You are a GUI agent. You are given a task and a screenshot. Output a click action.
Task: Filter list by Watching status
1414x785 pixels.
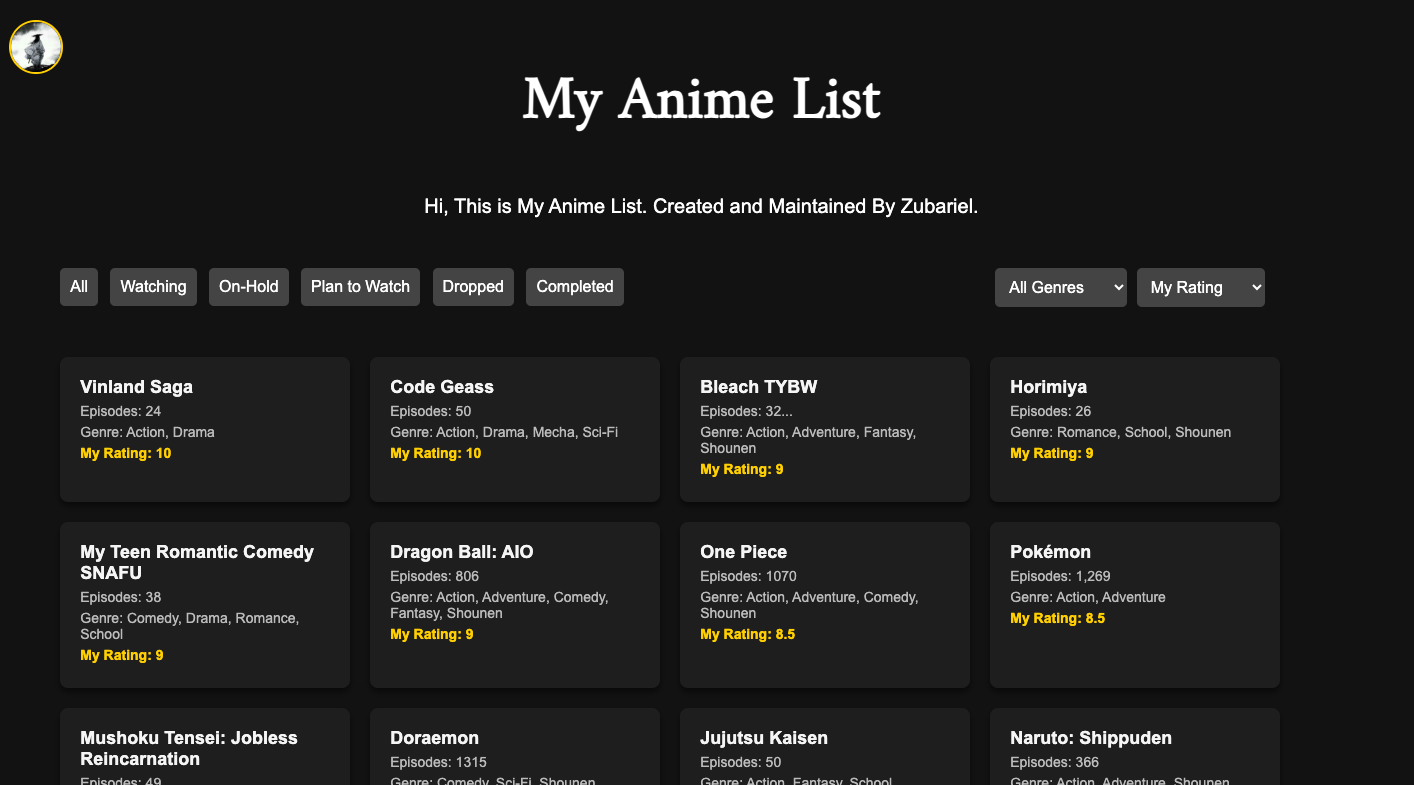[152, 287]
